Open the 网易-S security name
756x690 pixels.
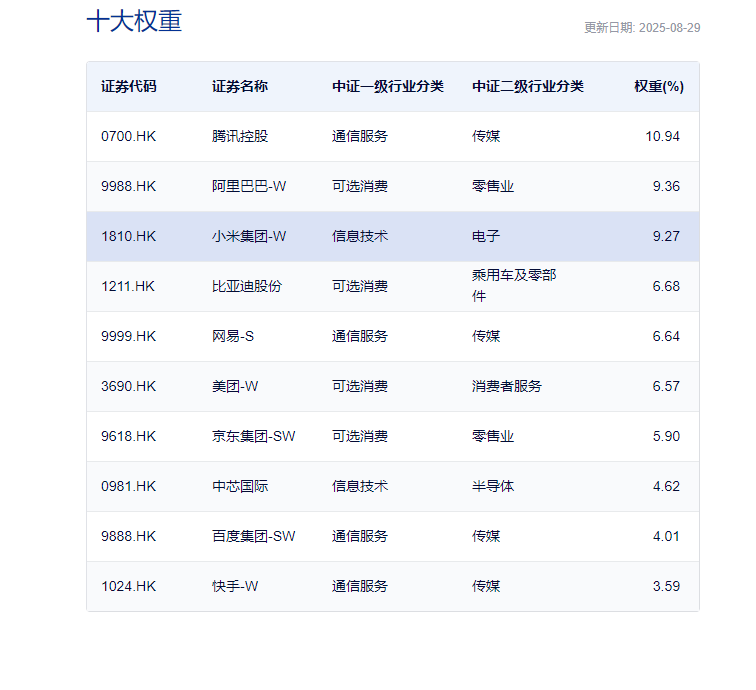(x=233, y=336)
